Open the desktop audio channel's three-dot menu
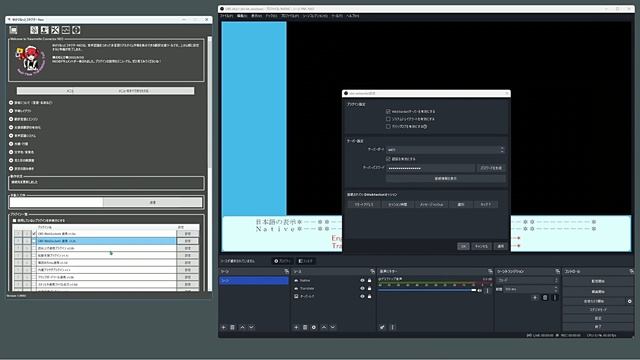This screenshot has width=640, height=360. coord(487,291)
